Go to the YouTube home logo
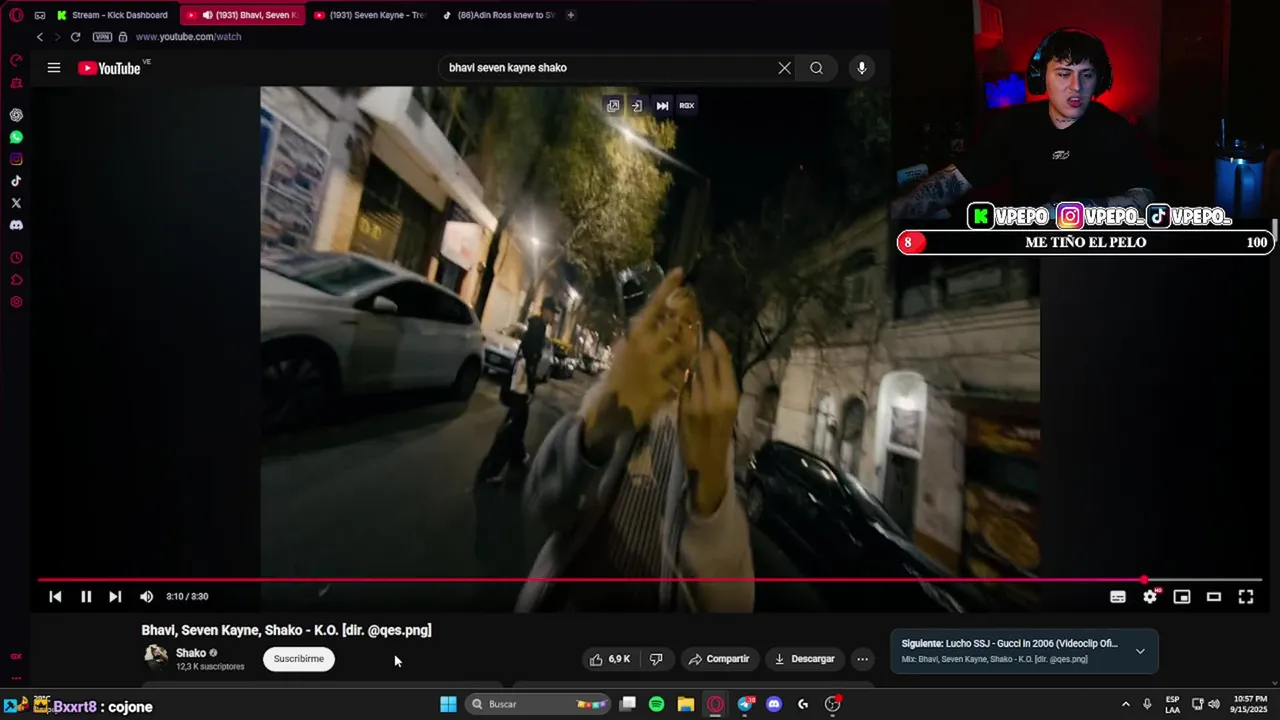Viewport: 1280px width, 720px height. (x=109, y=68)
